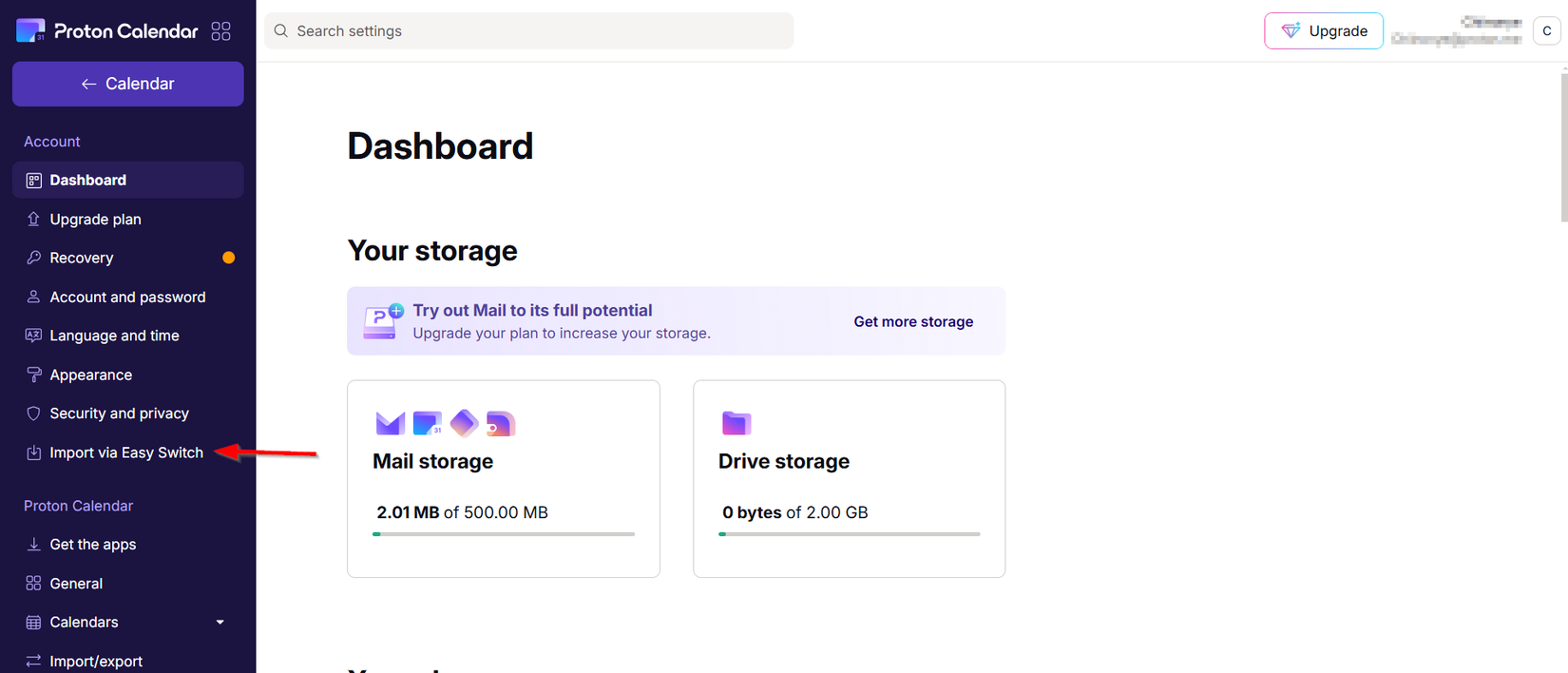The image size is (1568, 673).
Task: Click the search magnifier icon
Action: (281, 30)
